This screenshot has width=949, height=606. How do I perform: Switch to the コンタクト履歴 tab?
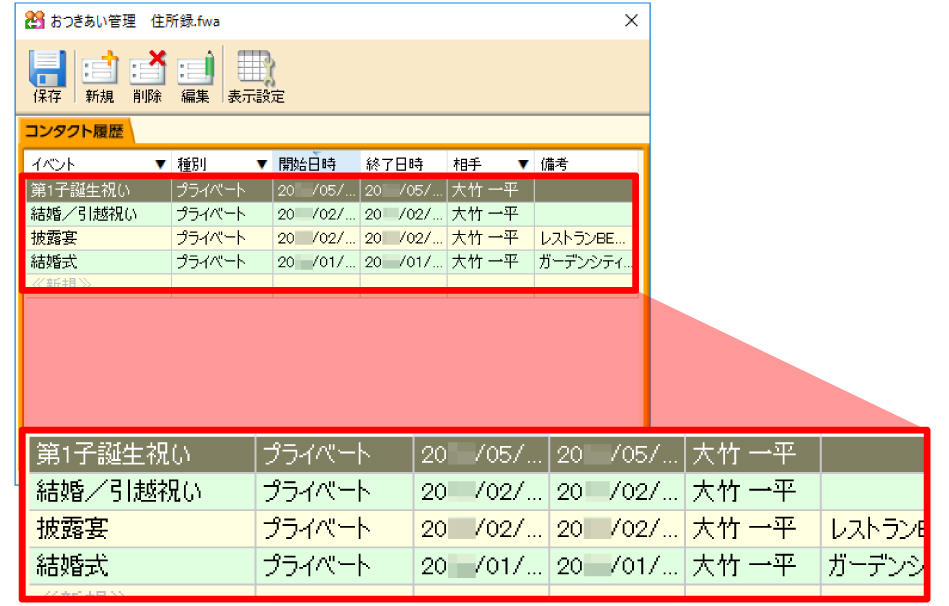(74, 131)
